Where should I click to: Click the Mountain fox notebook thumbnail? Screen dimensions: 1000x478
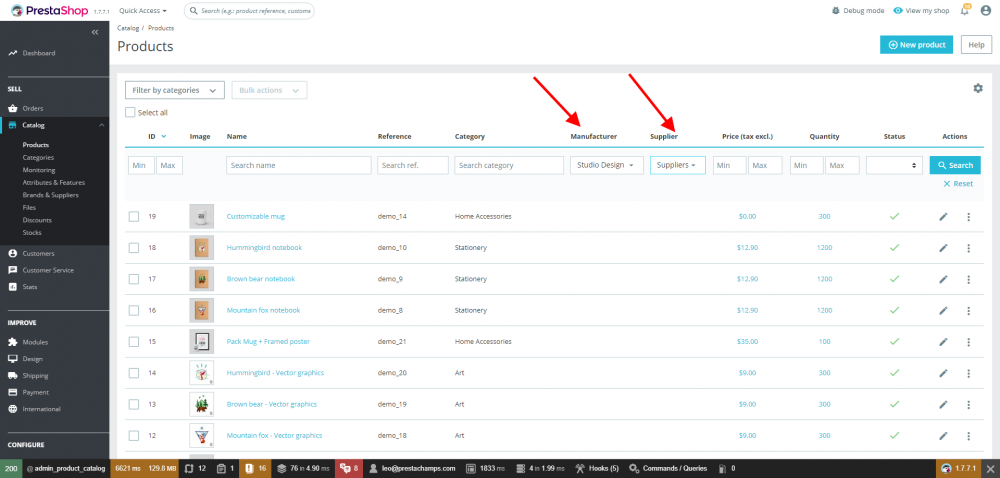point(202,310)
